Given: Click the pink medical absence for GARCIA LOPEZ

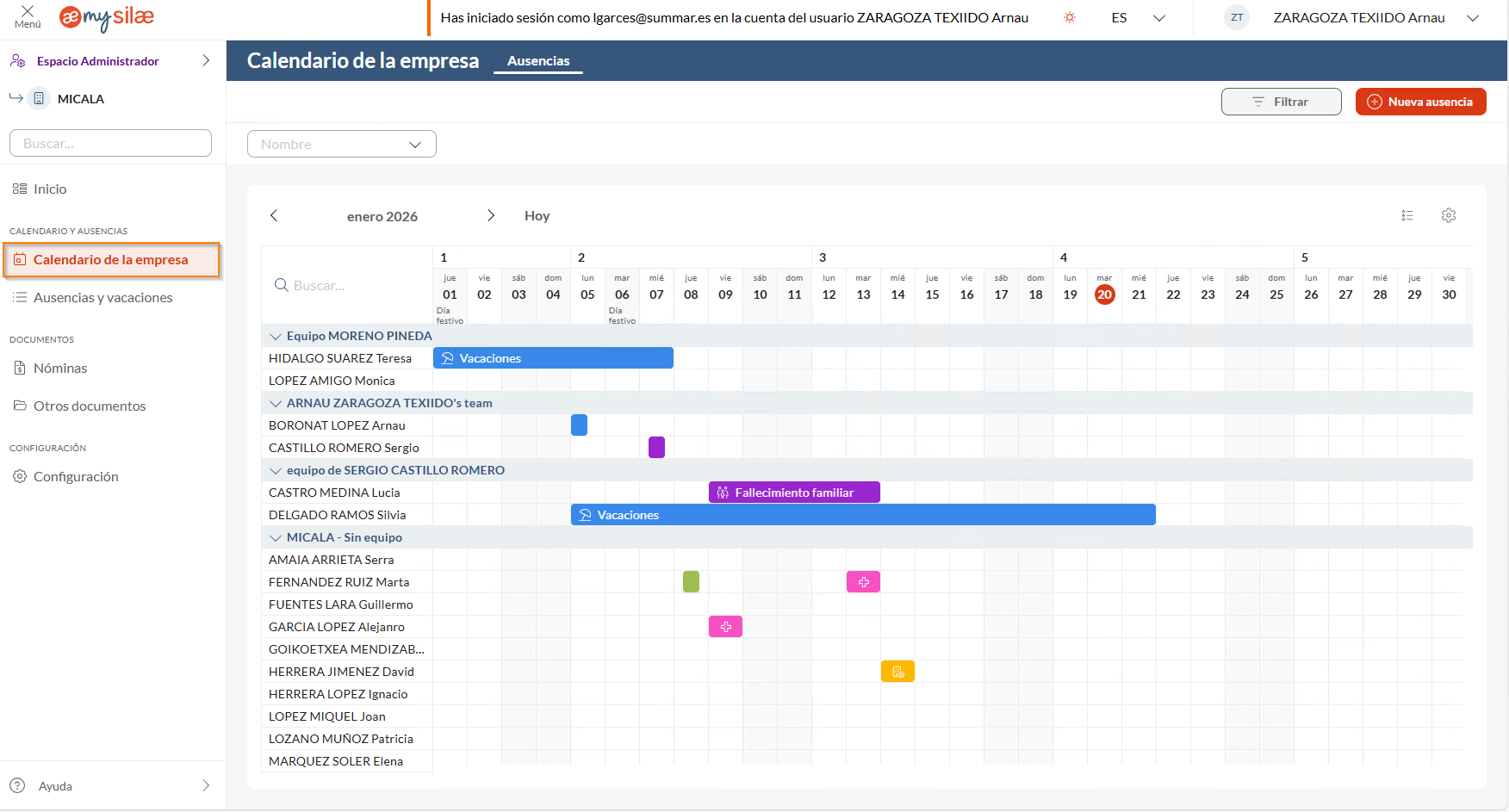Looking at the screenshot, I should [x=725, y=627].
